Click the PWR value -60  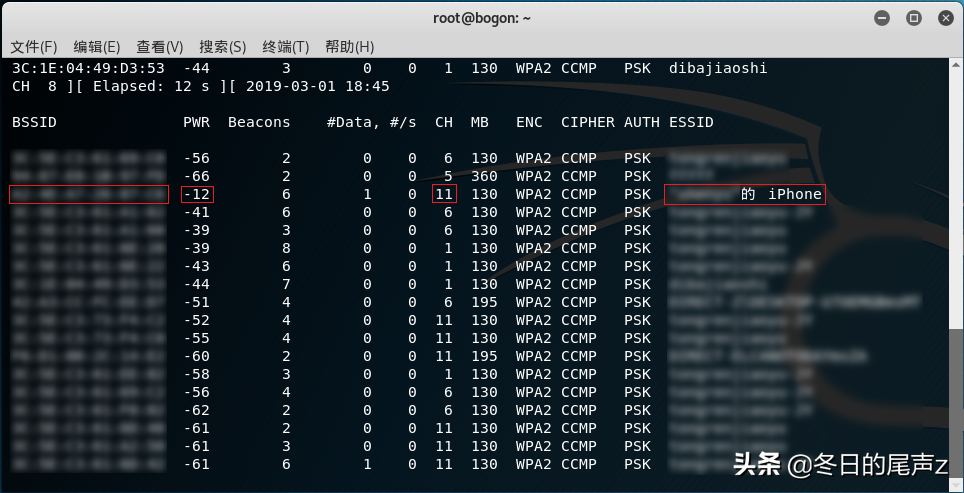(197, 356)
